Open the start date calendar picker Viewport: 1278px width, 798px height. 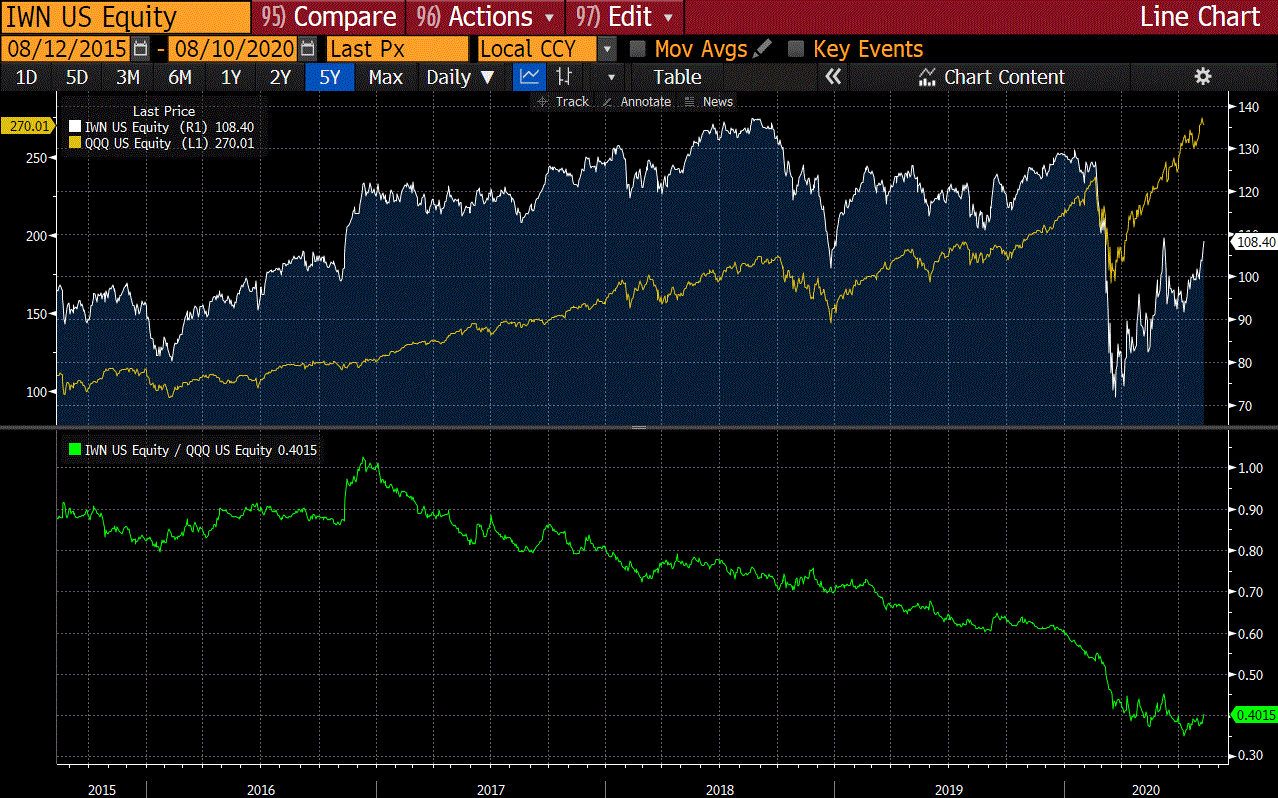[141, 49]
